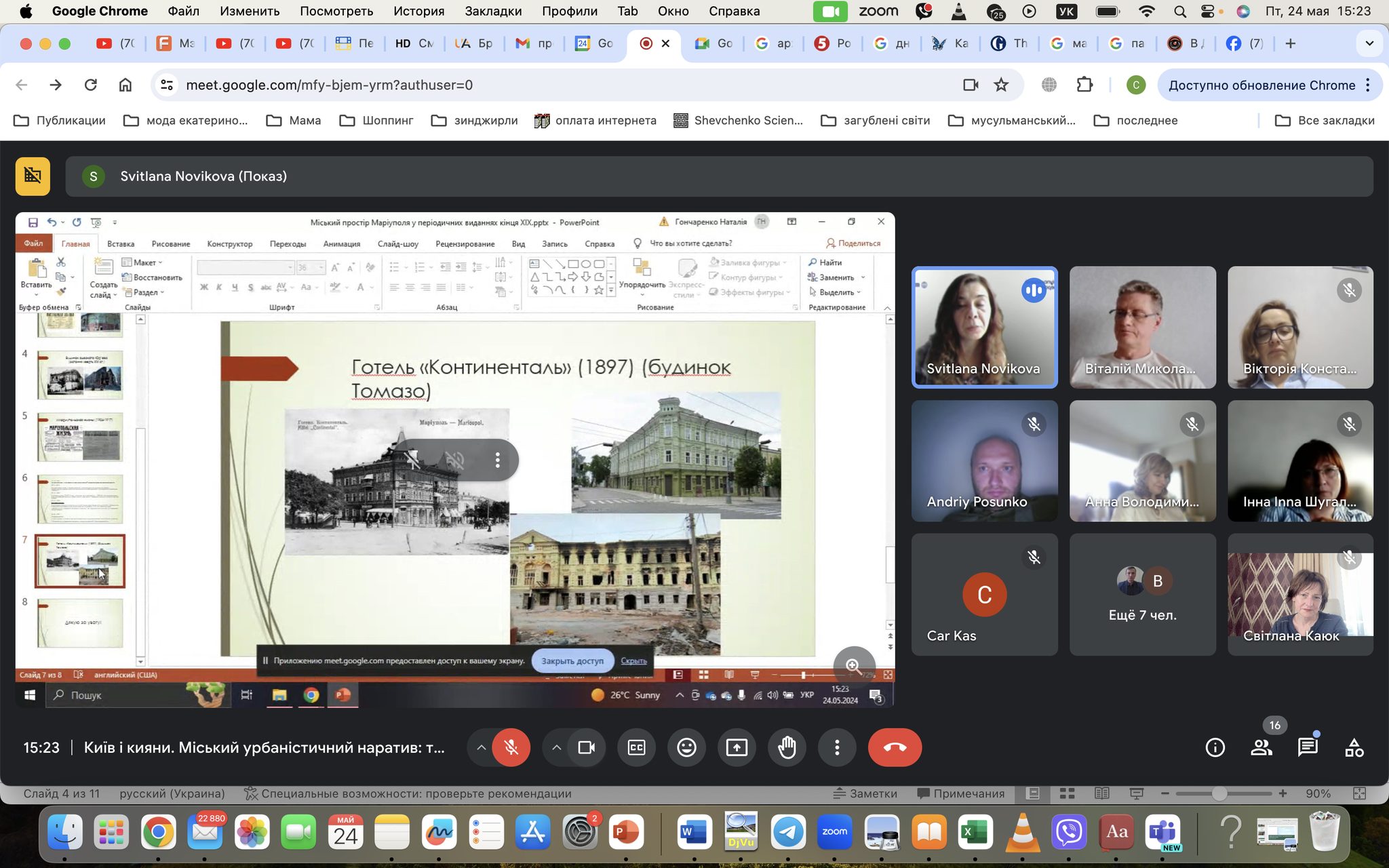The width and height of the screenshot is (1389, 868).
Task: Open the activities shapes icon
Action: click(x=1354, y=747)
